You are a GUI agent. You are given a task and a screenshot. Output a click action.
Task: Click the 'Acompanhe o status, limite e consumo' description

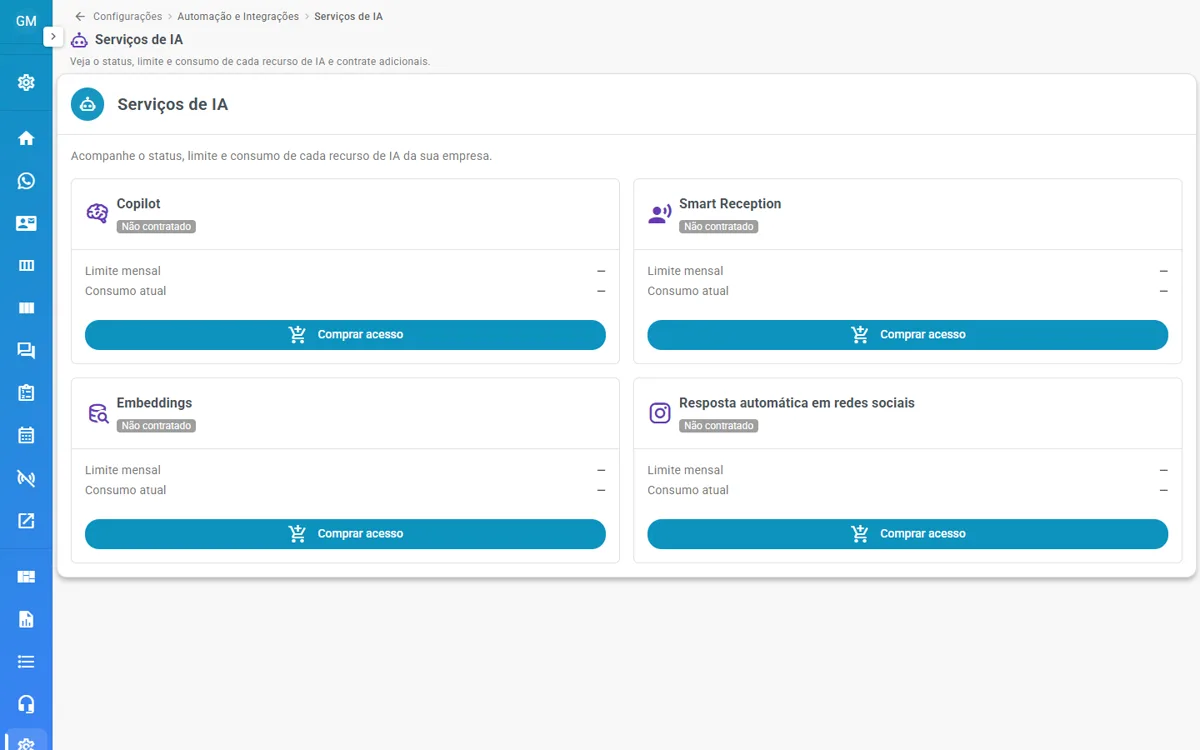tap(281, 157)
